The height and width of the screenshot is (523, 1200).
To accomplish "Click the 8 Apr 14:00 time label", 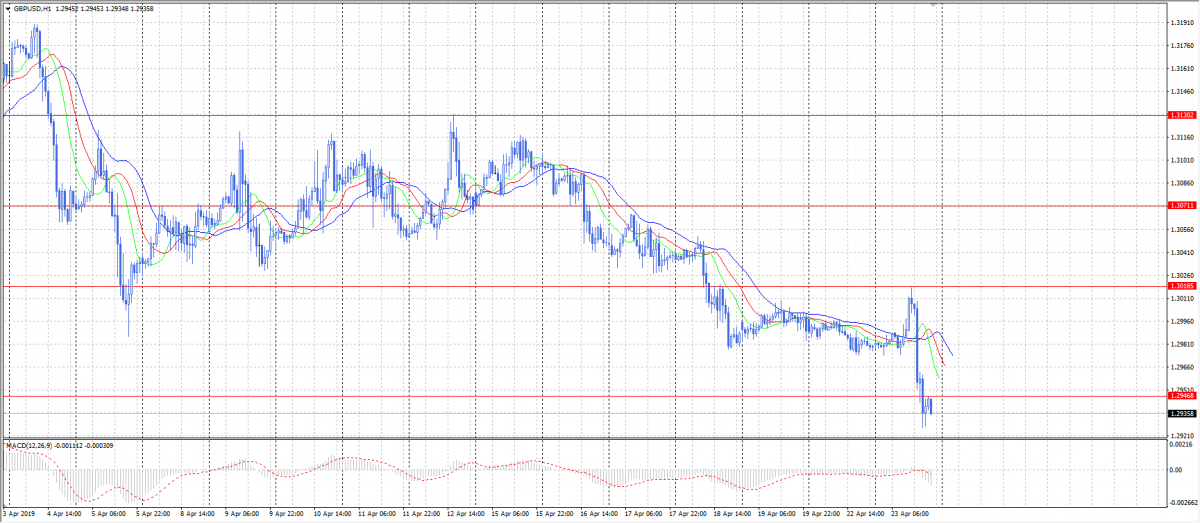I will tap(198, 514).
